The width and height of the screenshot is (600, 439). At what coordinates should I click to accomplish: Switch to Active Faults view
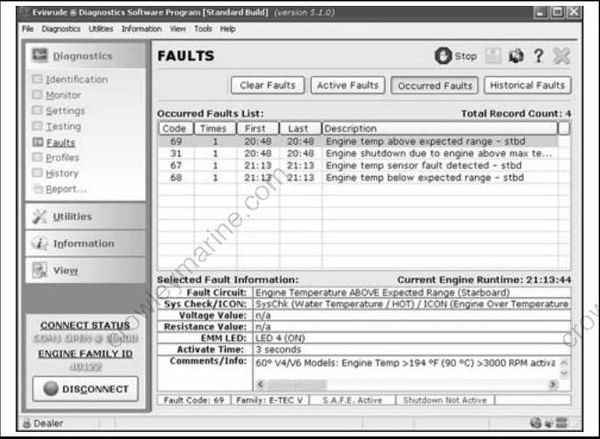(x=345, y=86)
